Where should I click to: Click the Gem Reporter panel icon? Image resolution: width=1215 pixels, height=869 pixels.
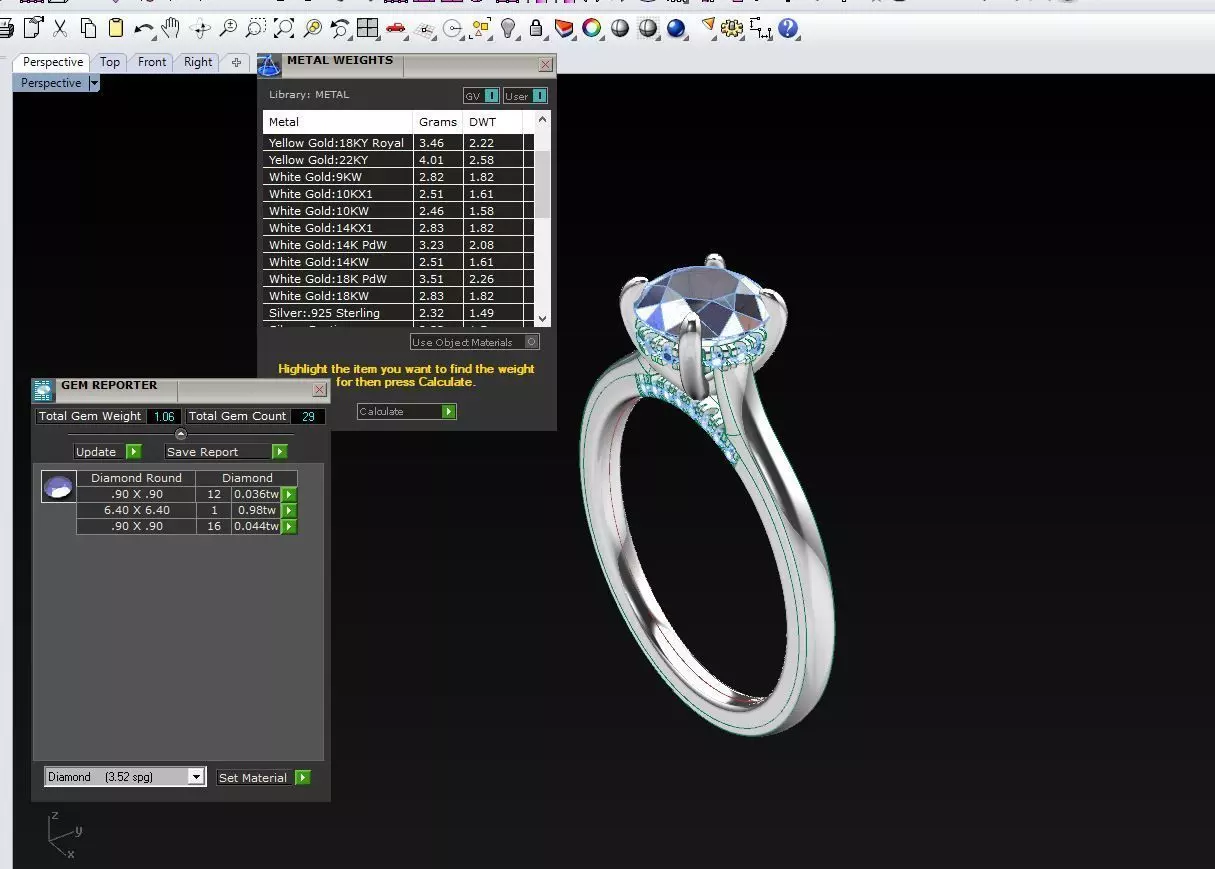tap(43, 390)
